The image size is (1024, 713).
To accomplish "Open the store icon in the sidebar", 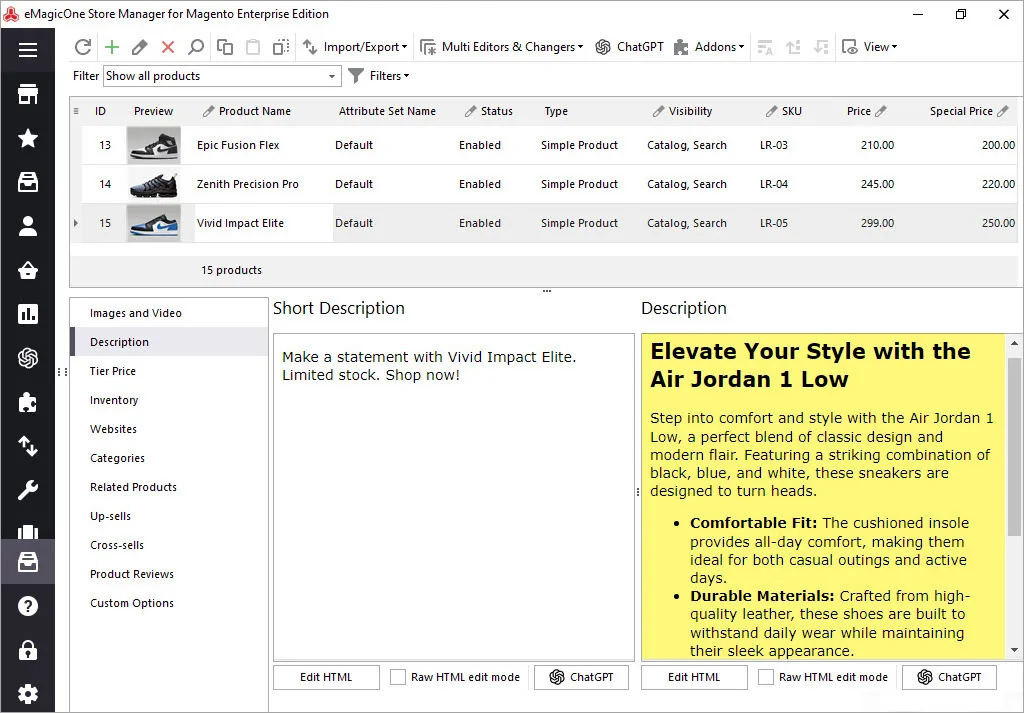I will tap(27, 94).
